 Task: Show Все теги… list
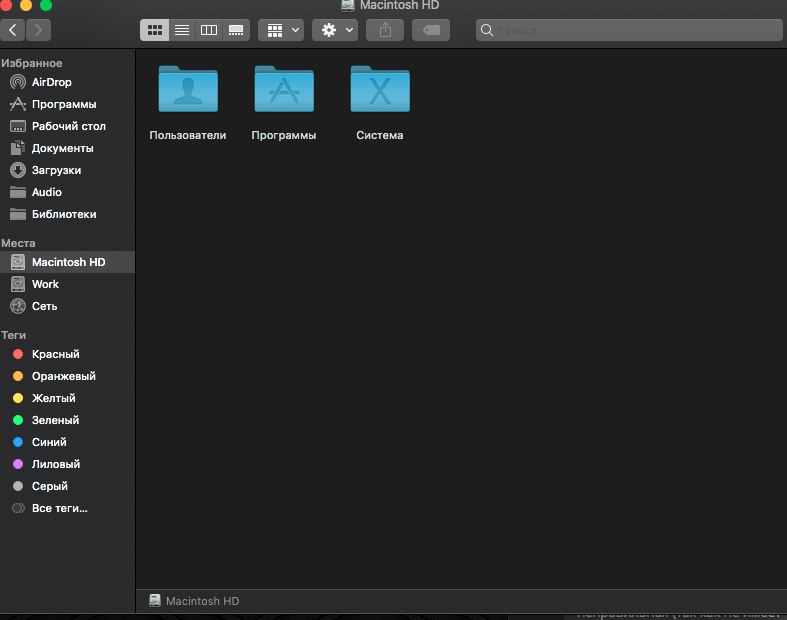(67, 508)
